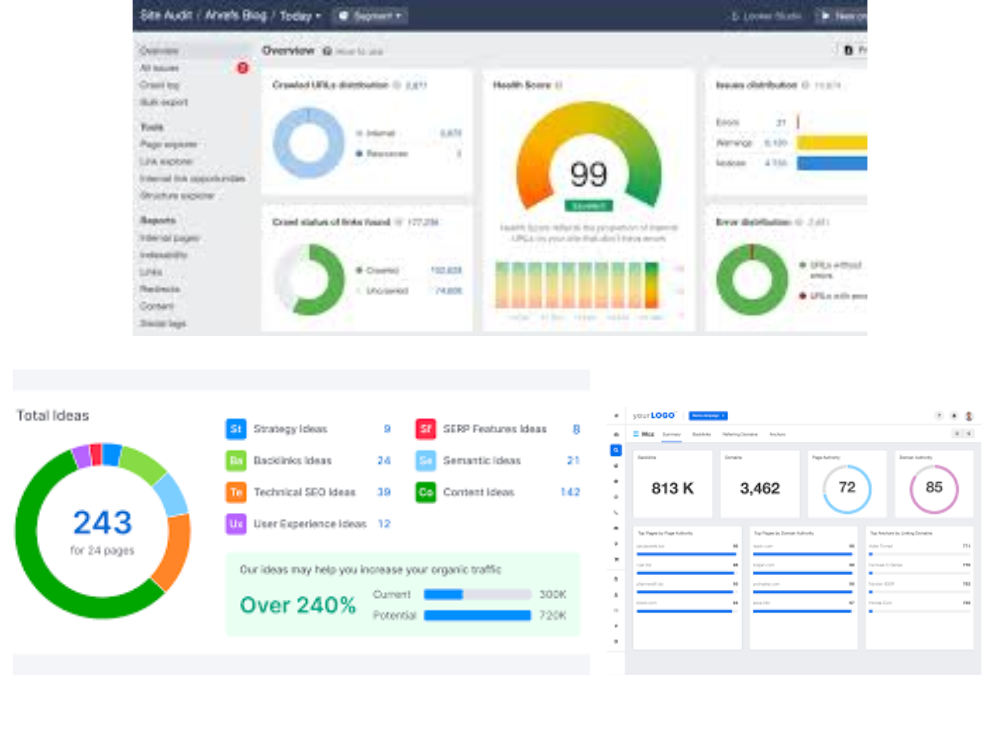The height and width of the screenshot is (750, 1000).
Task: Open the Today date dropdown in Site Audit
Action: (x=300, y=16)
